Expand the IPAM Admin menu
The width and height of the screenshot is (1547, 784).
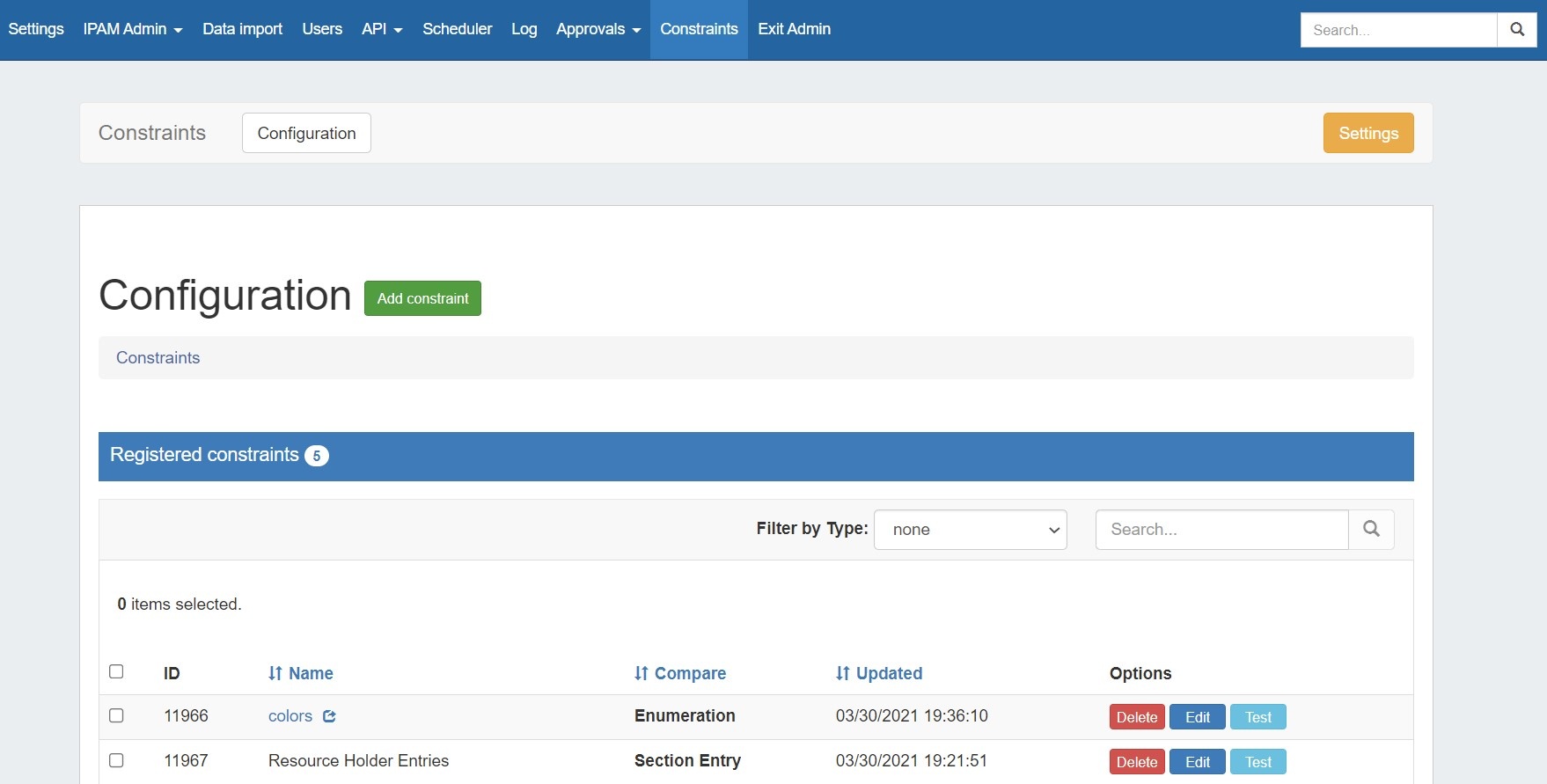click(x=133, y=29)
